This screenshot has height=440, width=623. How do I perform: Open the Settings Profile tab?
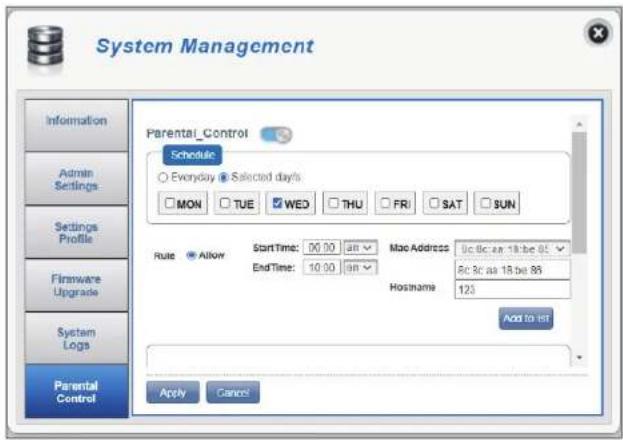pyautogui.click(x=76, y=233)
